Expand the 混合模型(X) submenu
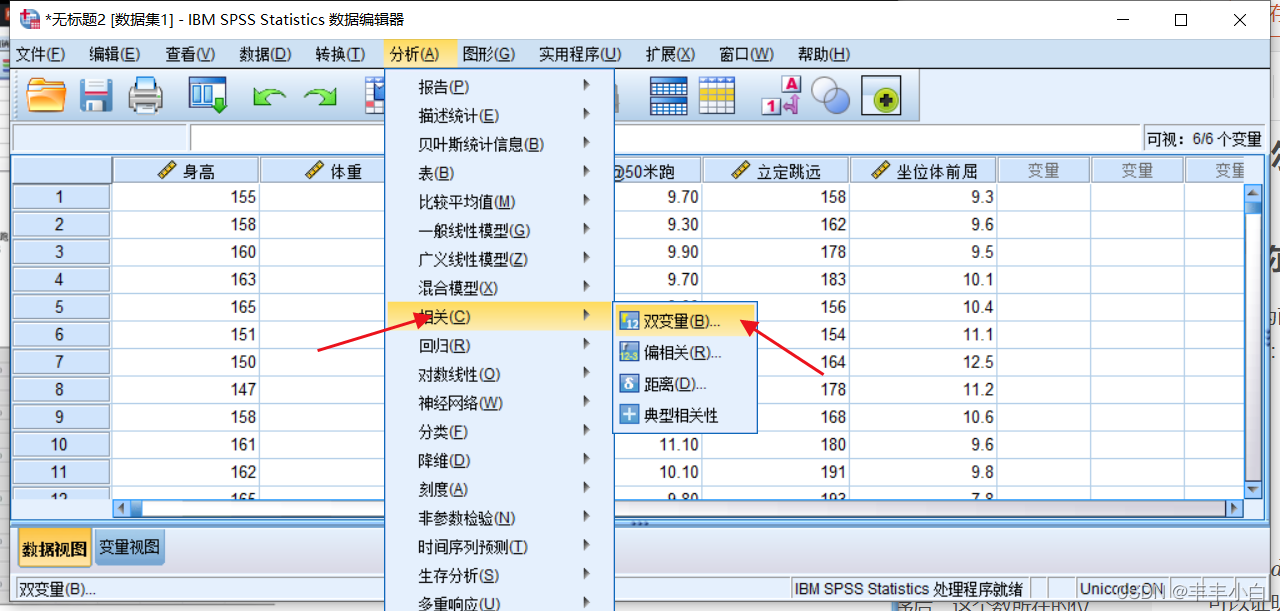Viewport: 1280px width, 611px height. [499, 288]
